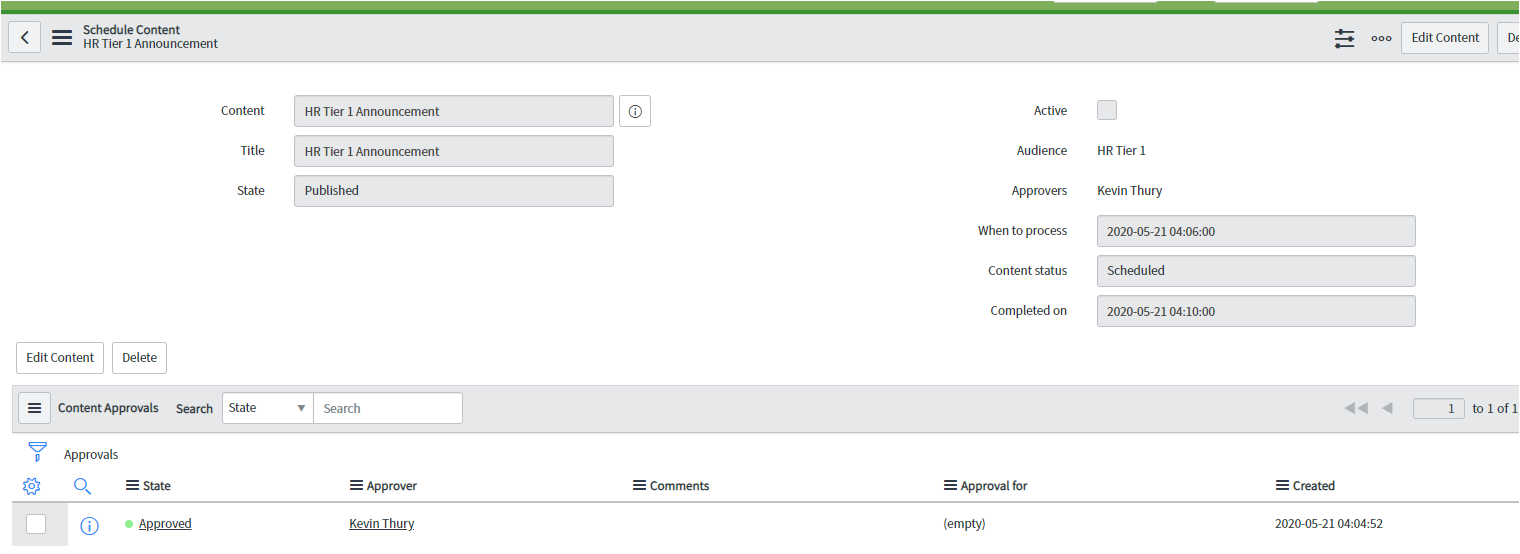The image size is (1520, 554).
Task: Open the State column options menu
Action: (x=132, y=486)
